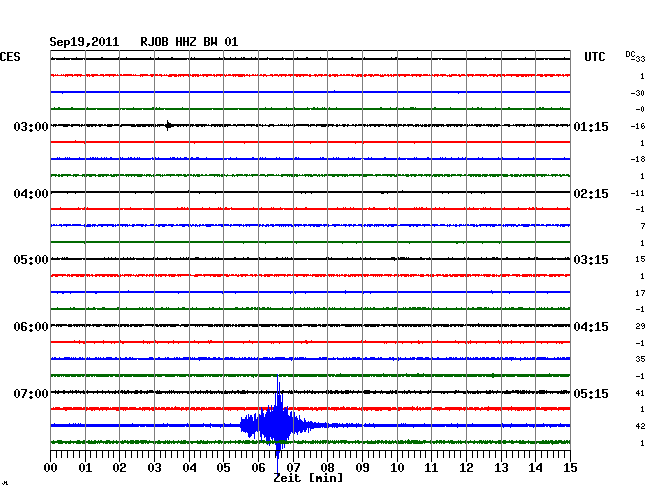Click the "03" minute axis label
The height and width of the screenshot is (494, 650).
click(x=154, y=468)
